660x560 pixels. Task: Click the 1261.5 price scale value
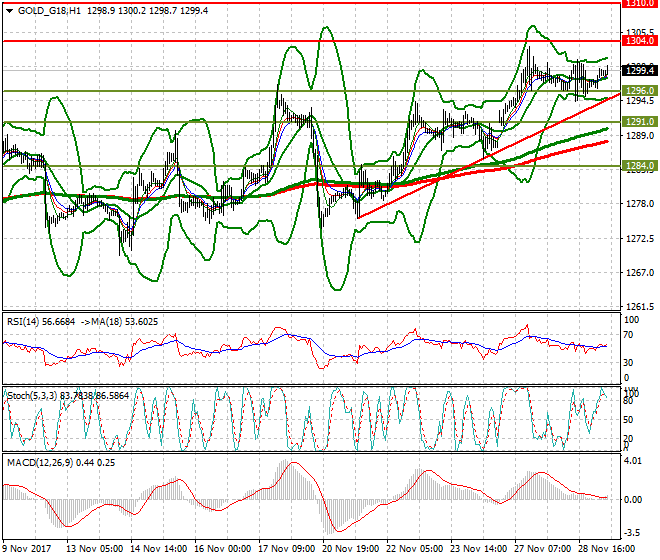640,307
